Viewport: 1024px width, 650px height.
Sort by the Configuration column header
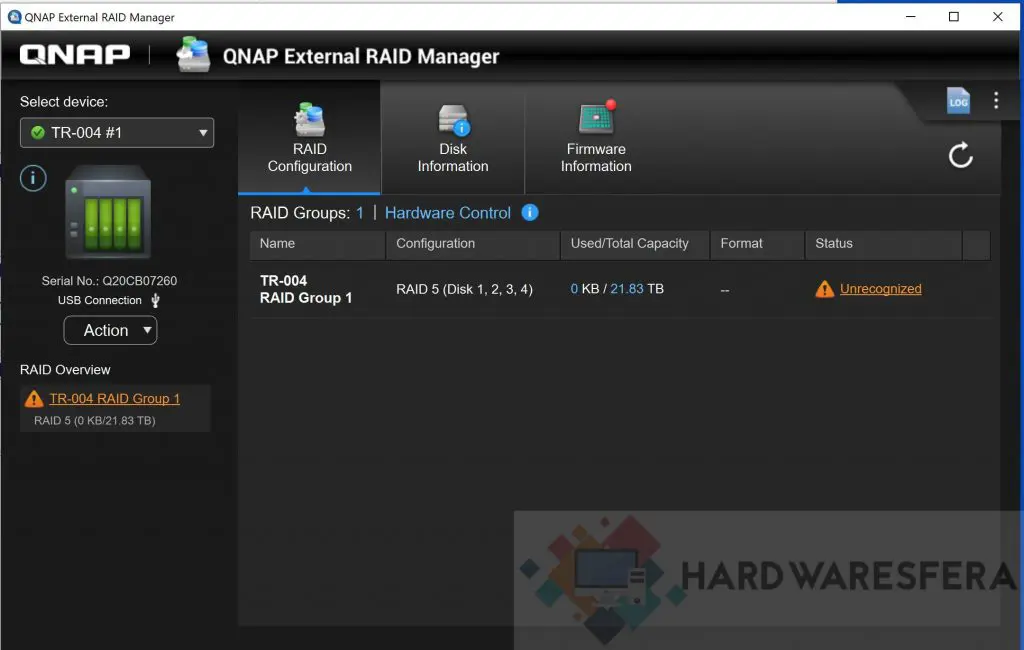point(473,244)
